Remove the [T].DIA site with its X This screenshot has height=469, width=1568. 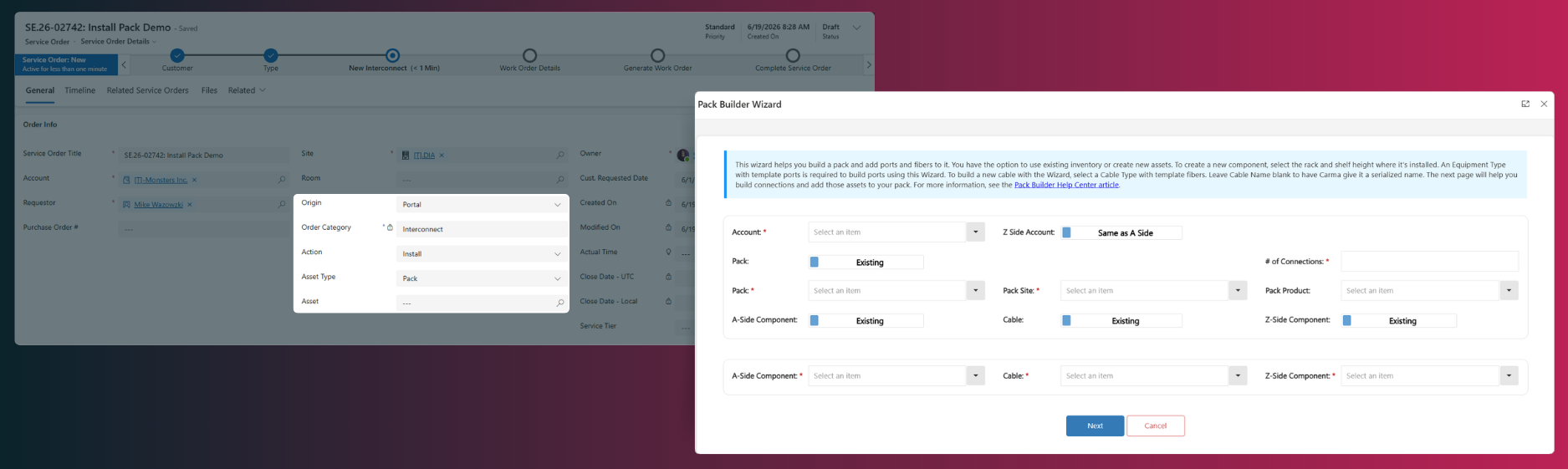click(x=442, y=155)
